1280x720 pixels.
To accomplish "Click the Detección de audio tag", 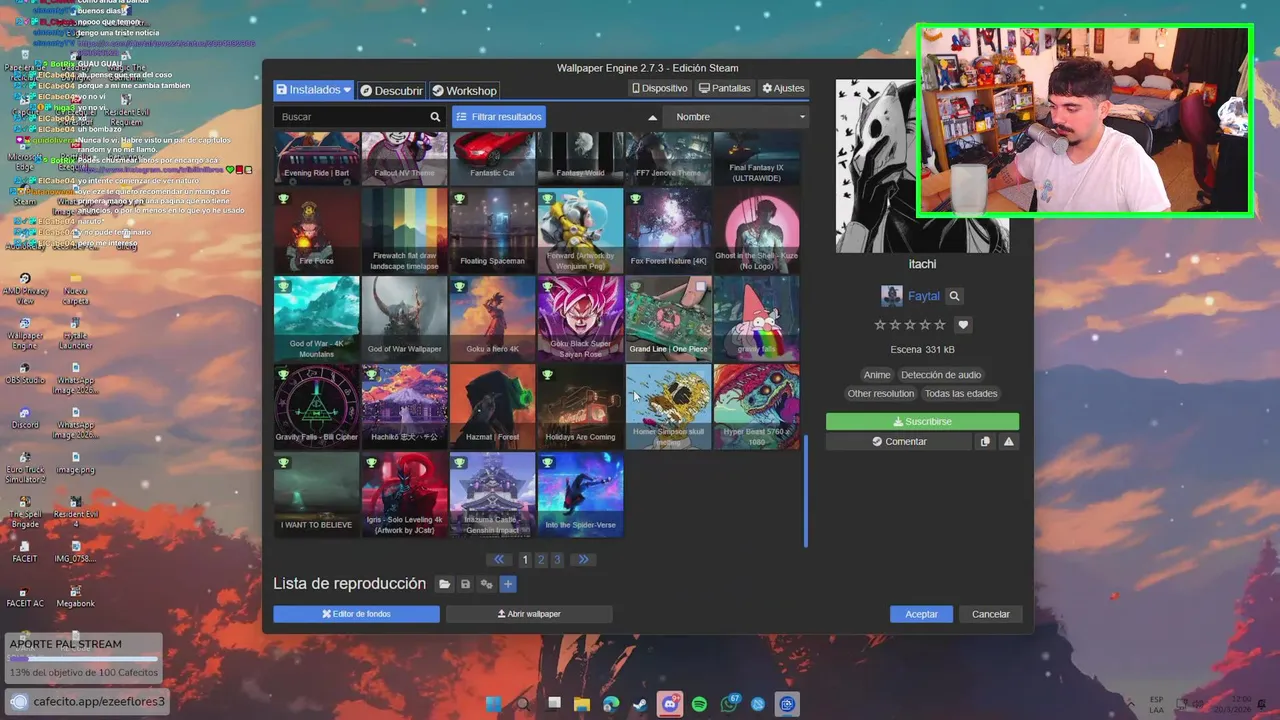I will coord(941,375).
